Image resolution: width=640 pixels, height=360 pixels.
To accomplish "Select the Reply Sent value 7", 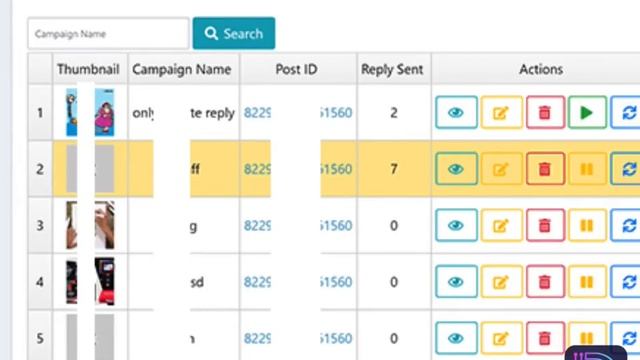I will click(x=393, y=169).
